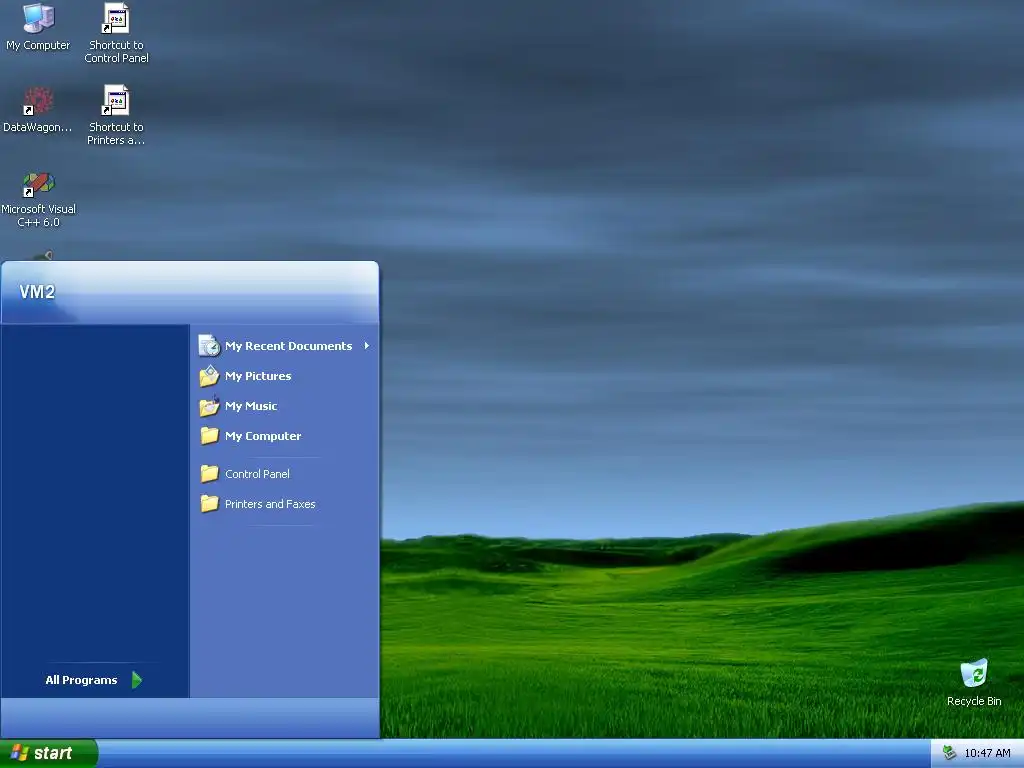Viewport: 1024px width, 768px height.
Task: Click the 10:47 AM taskbar clock
Action: 987,753
